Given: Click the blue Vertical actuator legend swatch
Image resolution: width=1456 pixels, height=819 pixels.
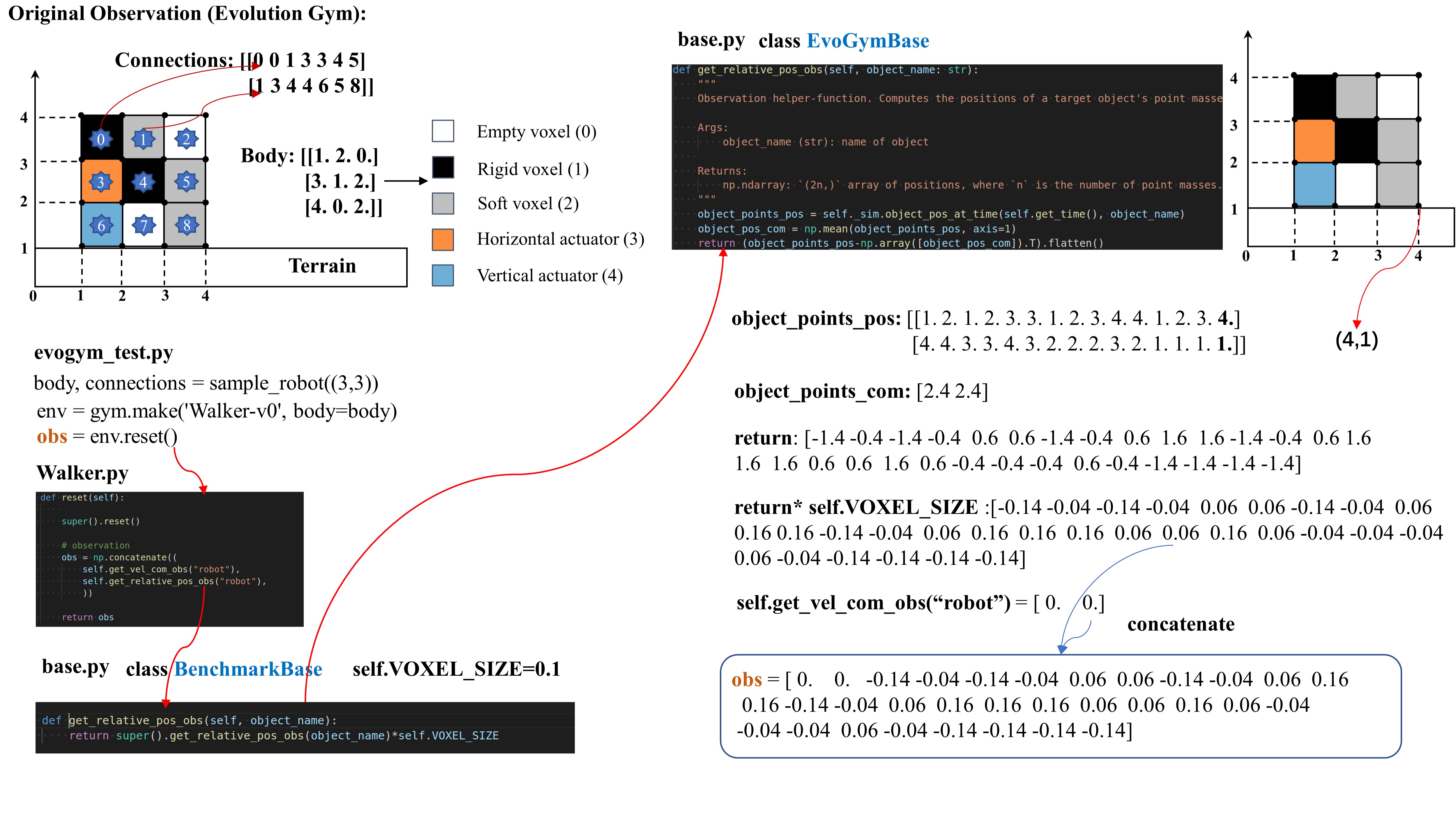Looking at the screenshot, I should 443,276.
